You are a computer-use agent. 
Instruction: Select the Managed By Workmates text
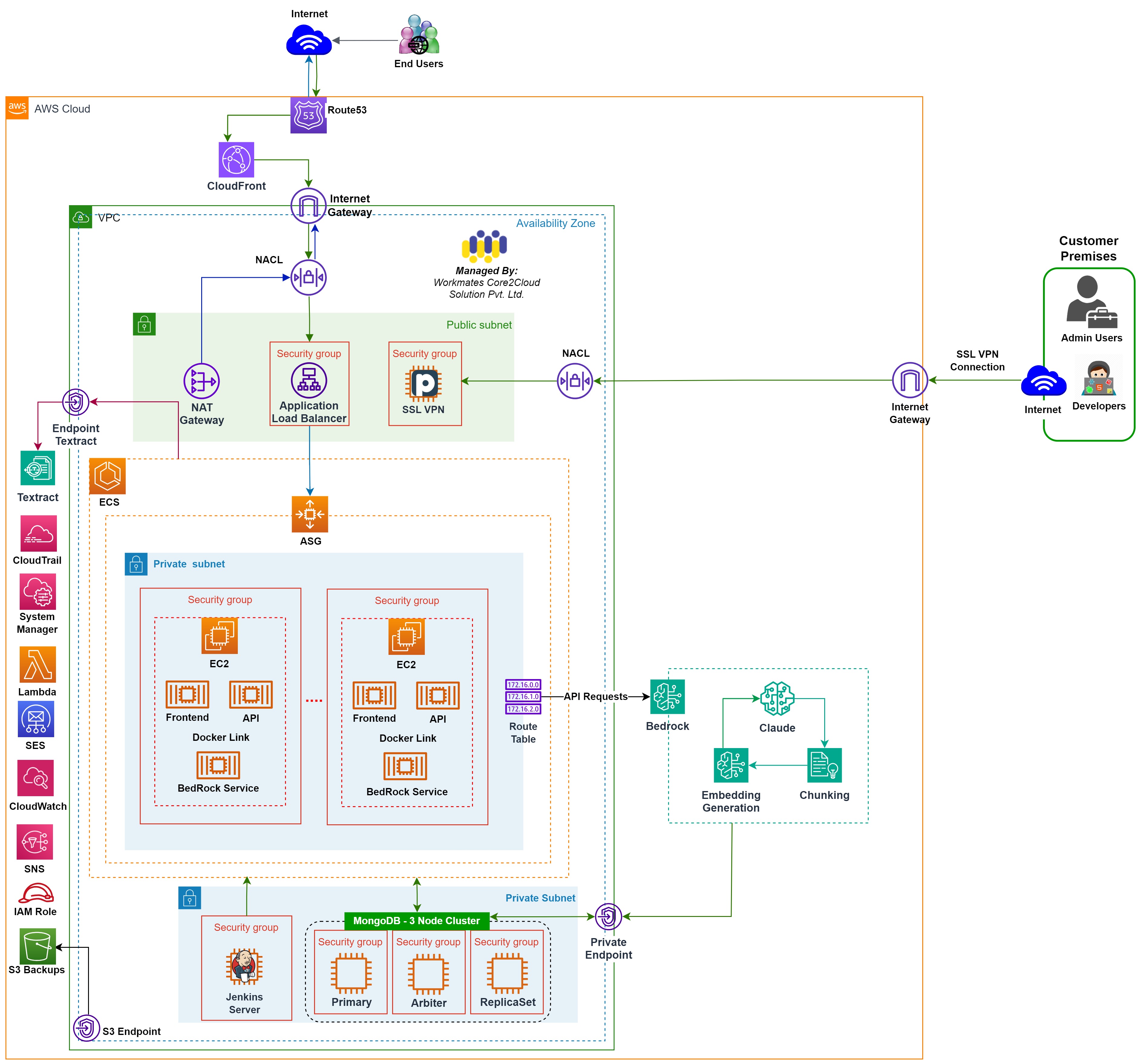coord(487,282)
